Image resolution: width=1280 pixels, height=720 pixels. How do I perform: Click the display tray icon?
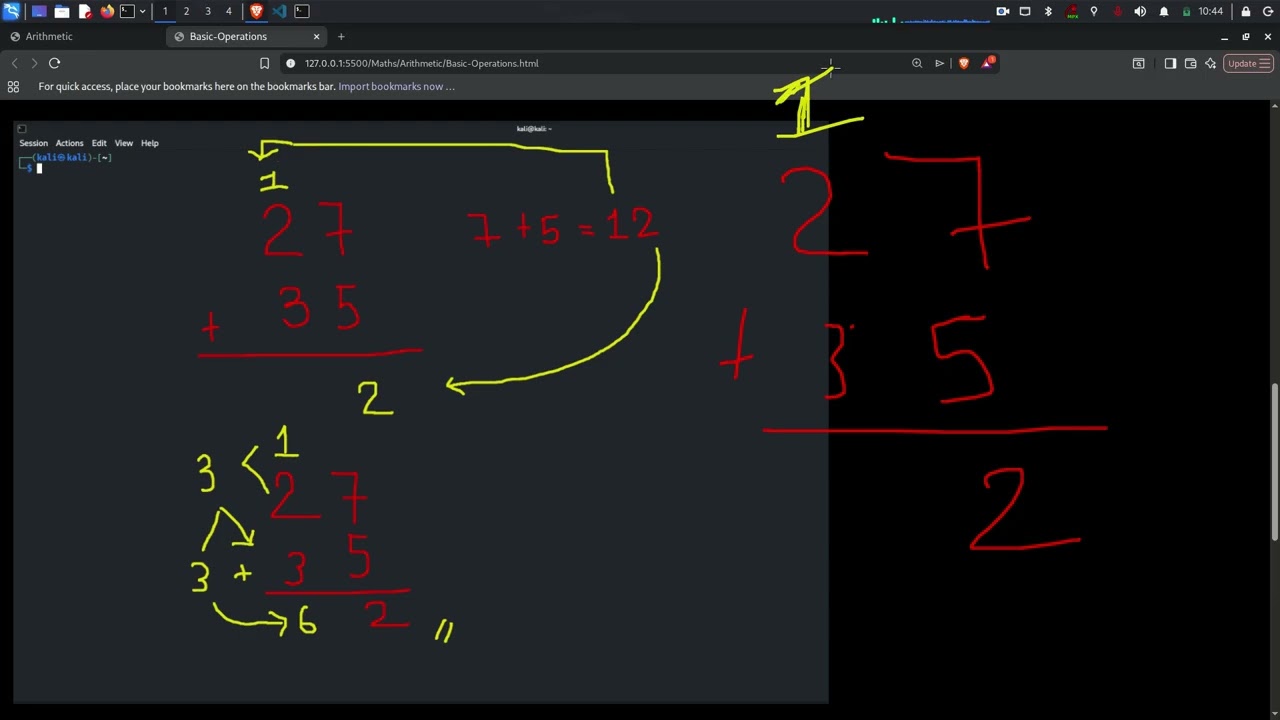(x=1025, y=11)
